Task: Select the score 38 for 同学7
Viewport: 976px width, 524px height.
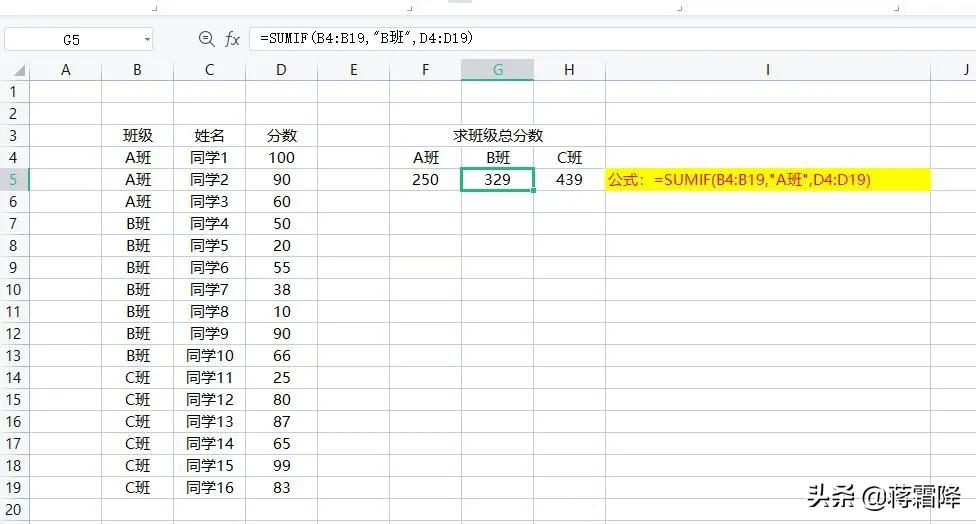Action: tap(281, 290)
